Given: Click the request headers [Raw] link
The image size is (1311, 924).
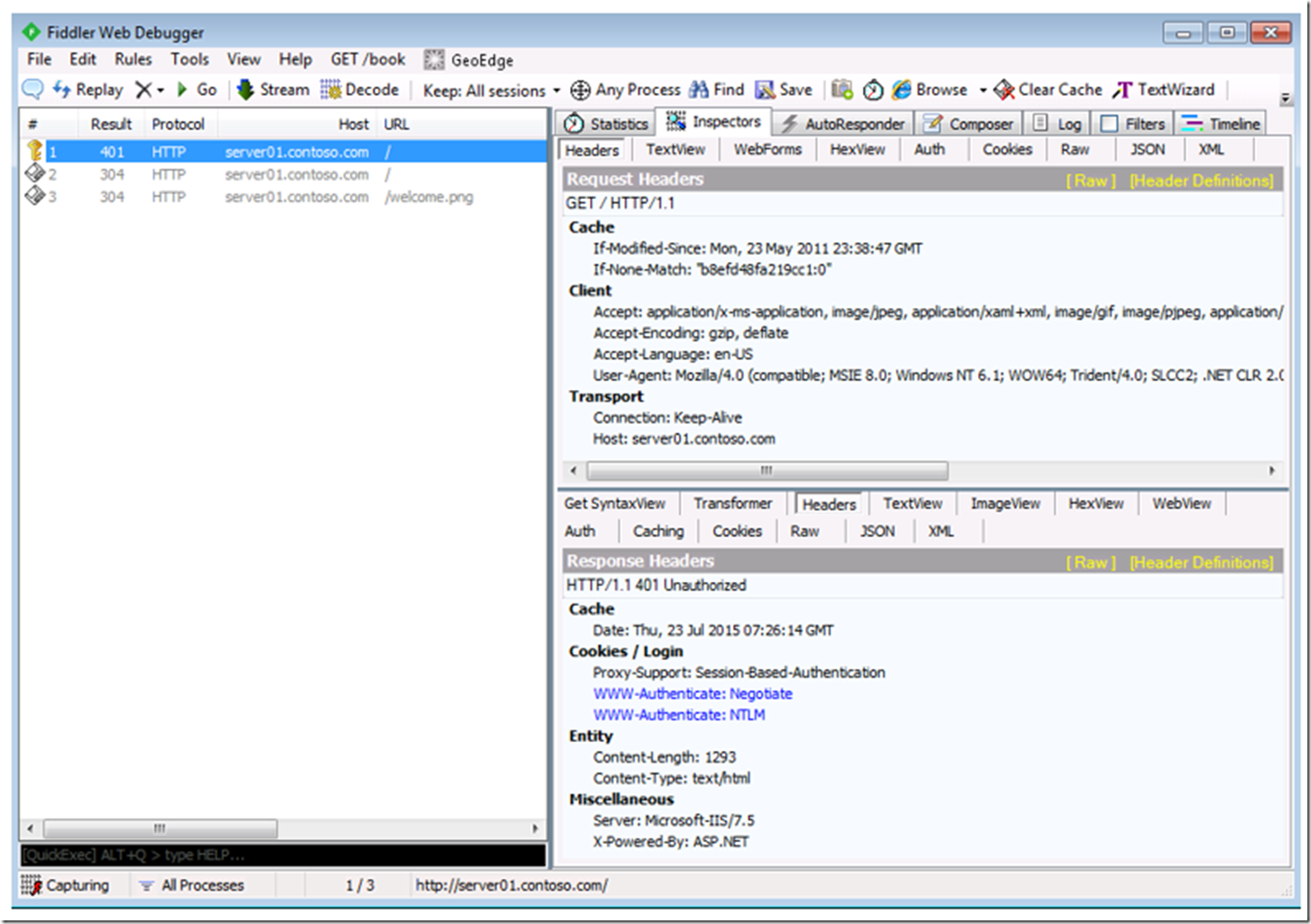Looking at the screenshot, I should point(1090,181).
